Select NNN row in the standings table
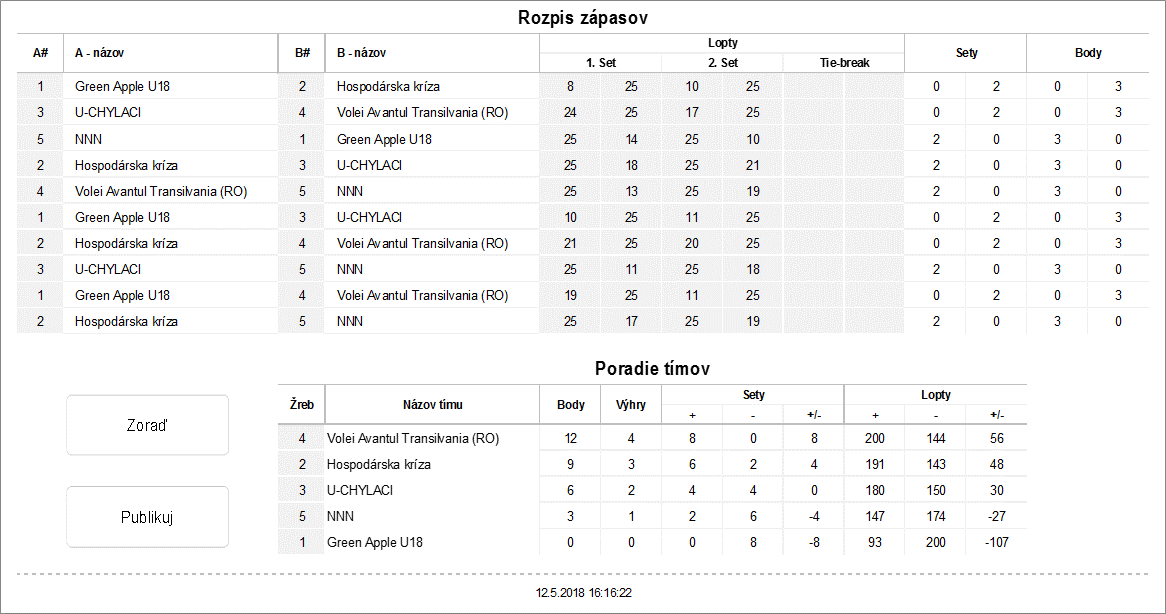The height and width of the screenshot is (614, 1166). (339, 516)
